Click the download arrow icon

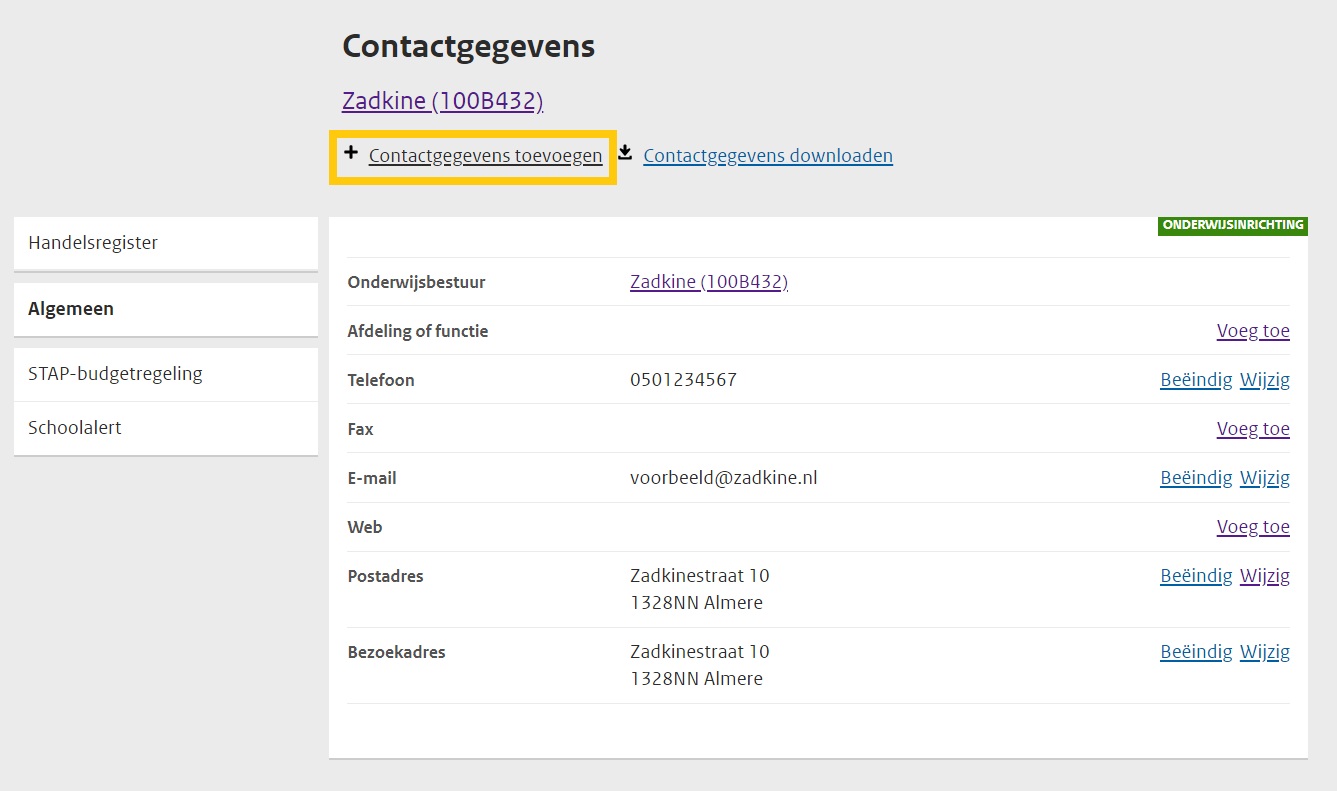click(625, 153)
